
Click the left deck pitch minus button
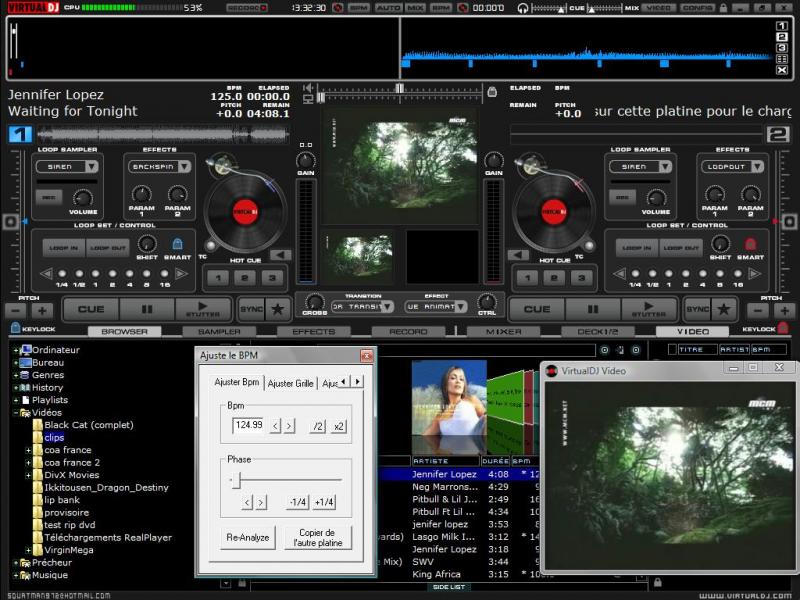pyautogui.click(x=15, y=311)
